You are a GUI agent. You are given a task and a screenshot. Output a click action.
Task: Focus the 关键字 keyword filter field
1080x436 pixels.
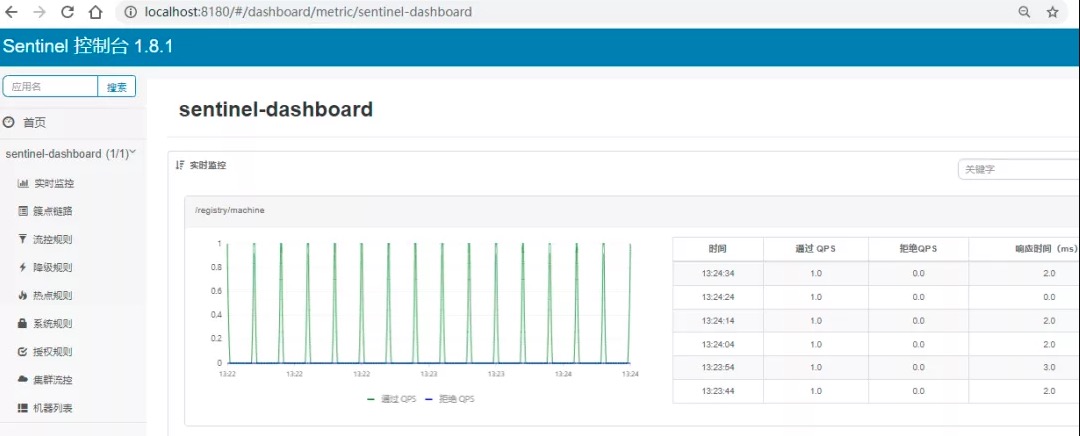tap(1019, 169)
